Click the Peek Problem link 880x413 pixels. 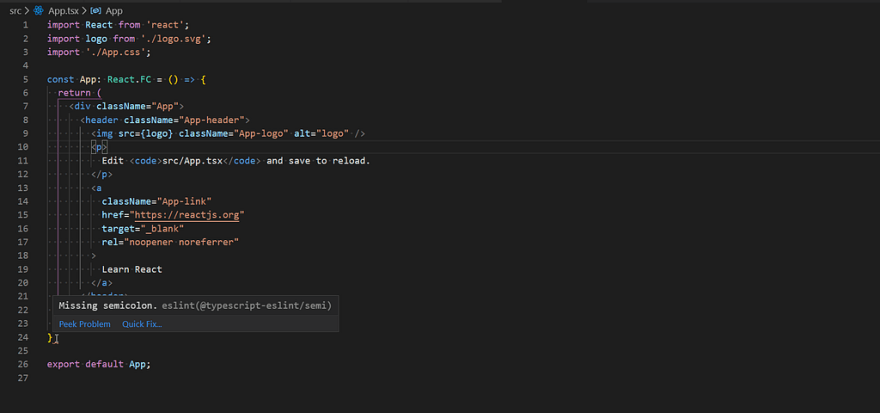[x=85, y=324]
